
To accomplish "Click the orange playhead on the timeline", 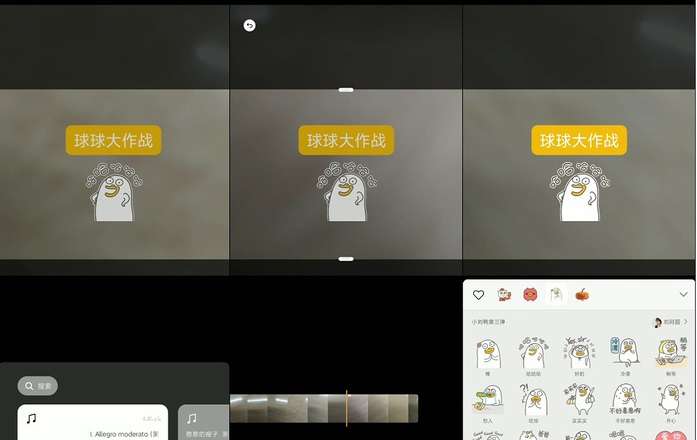I will pyautogui.click(x=346, y=408).
